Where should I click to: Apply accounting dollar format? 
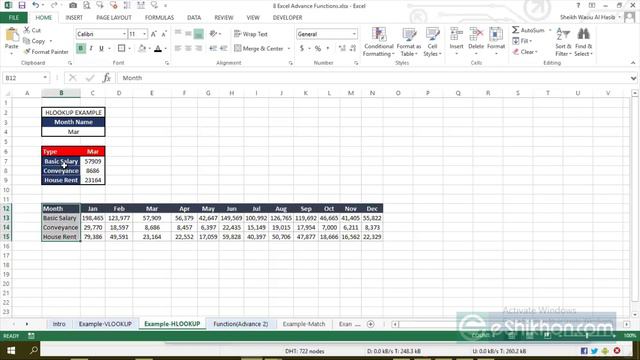coord(302,48)
